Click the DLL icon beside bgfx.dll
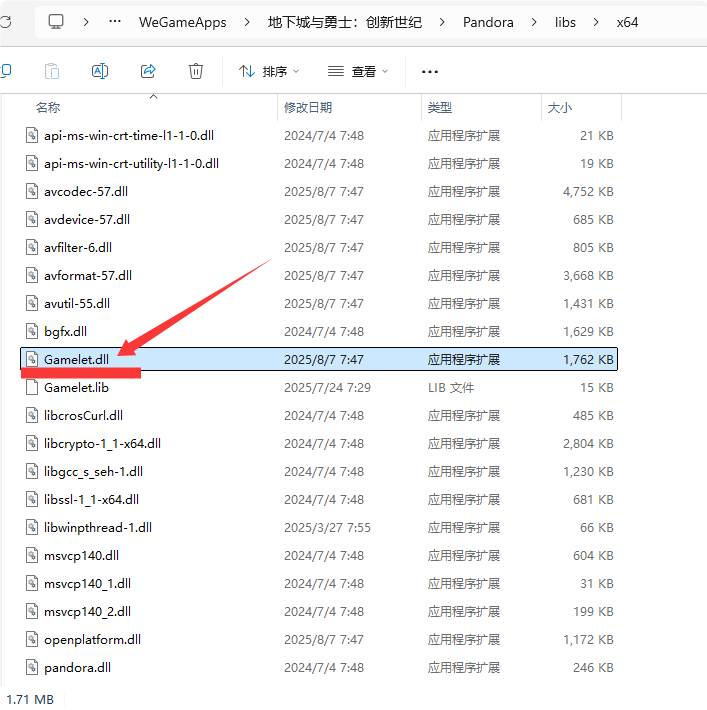Viewport: 707px width, 710px height. pyautogui.click(x=32, y=331)
